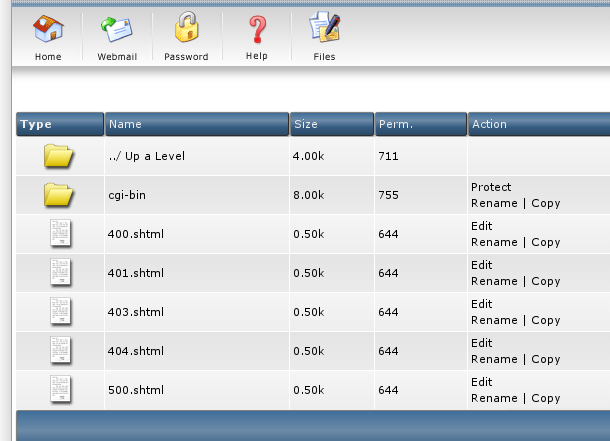This screenshot has width=610, height=441.
Task: Click Copy for 401.shtml
Action: click(546, 281)
